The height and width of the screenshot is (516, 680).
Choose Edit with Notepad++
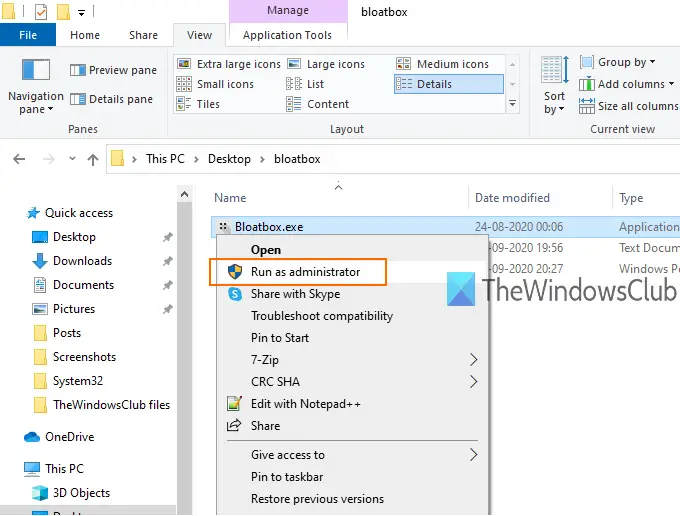[x=352, y=404]
